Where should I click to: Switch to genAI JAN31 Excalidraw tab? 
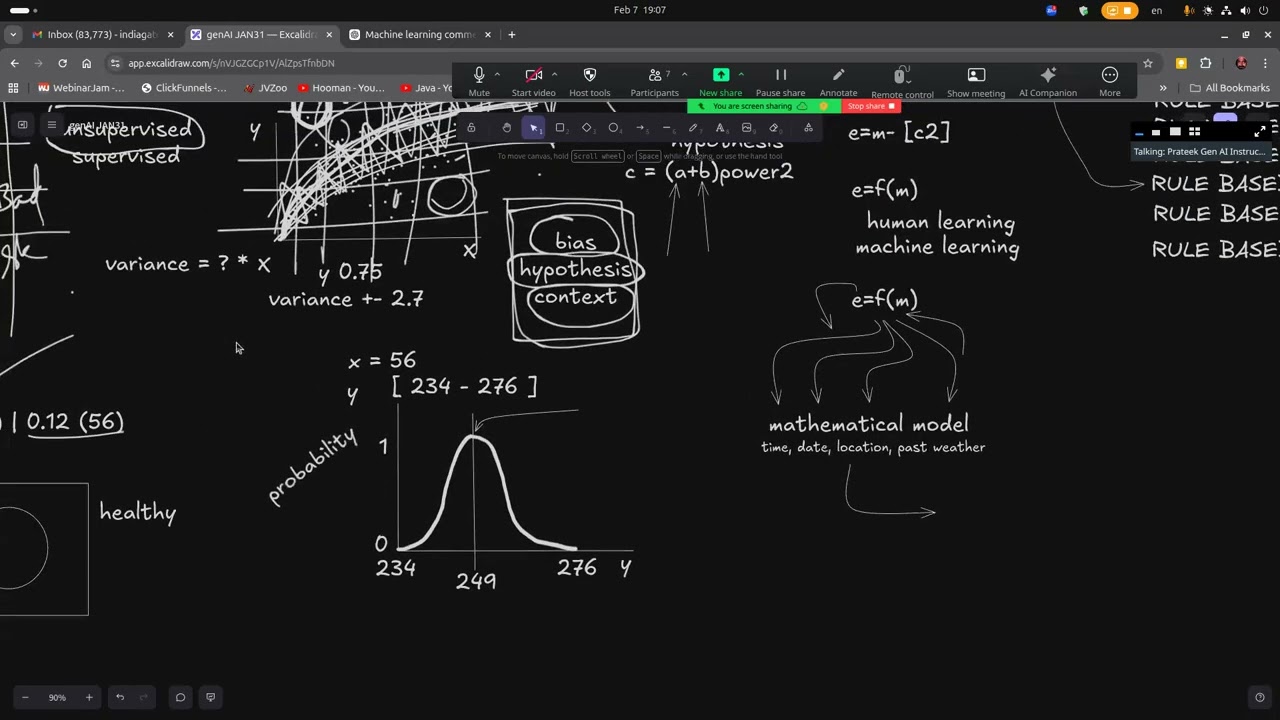260,34
